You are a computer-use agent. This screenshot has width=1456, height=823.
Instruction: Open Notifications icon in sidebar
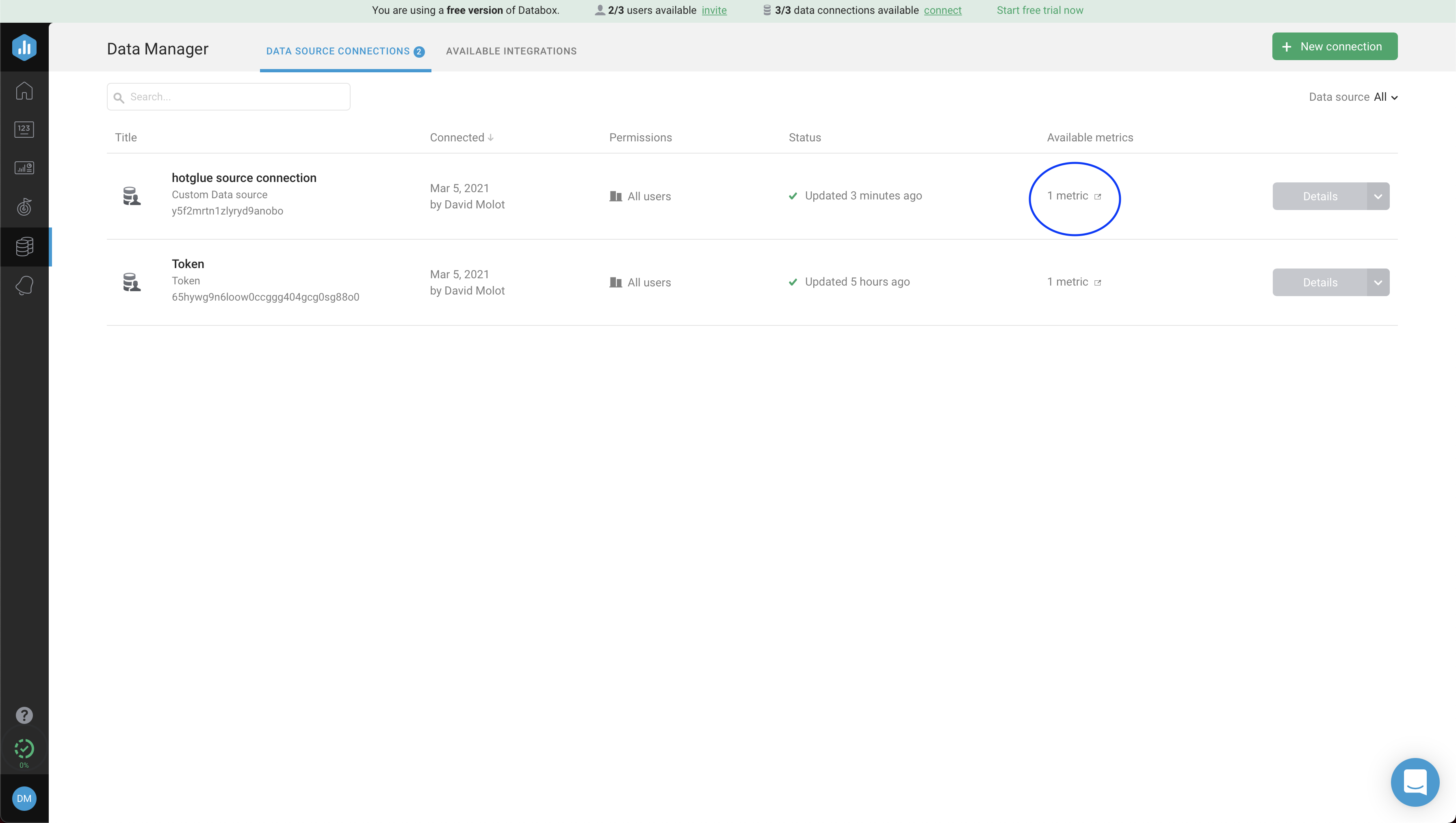24,286
